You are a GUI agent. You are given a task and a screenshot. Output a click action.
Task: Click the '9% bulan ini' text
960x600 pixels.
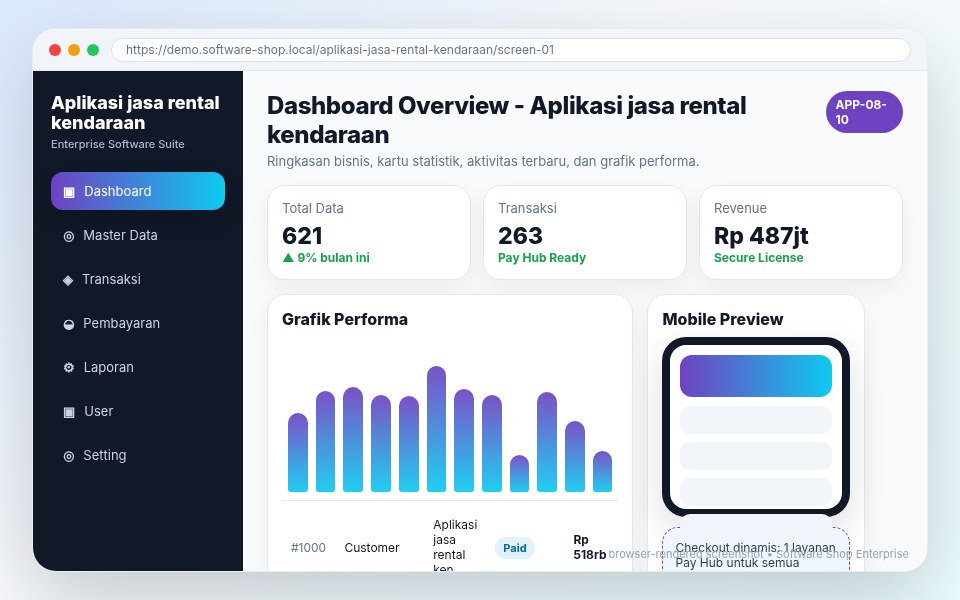pos(334,258)
